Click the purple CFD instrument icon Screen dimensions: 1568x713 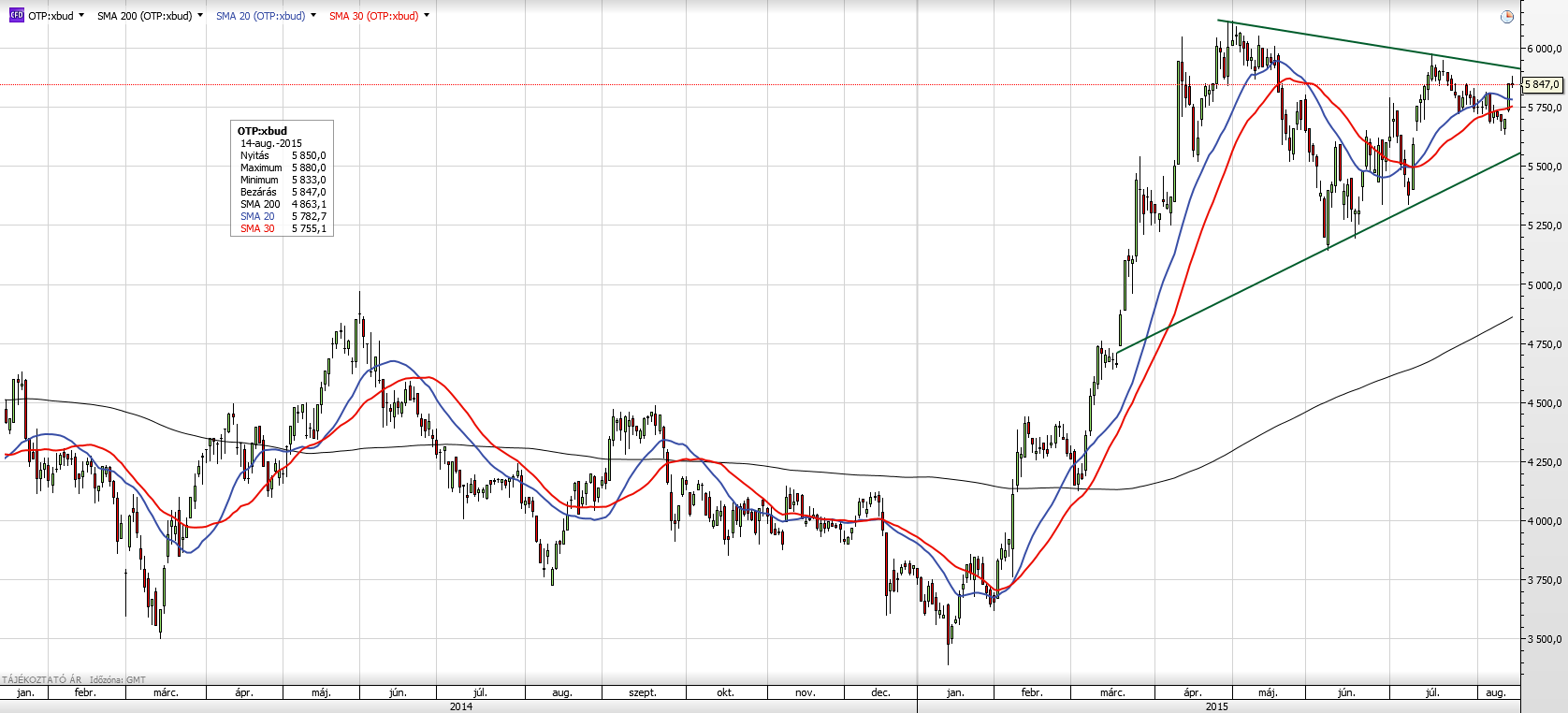(x=16, y=15)
